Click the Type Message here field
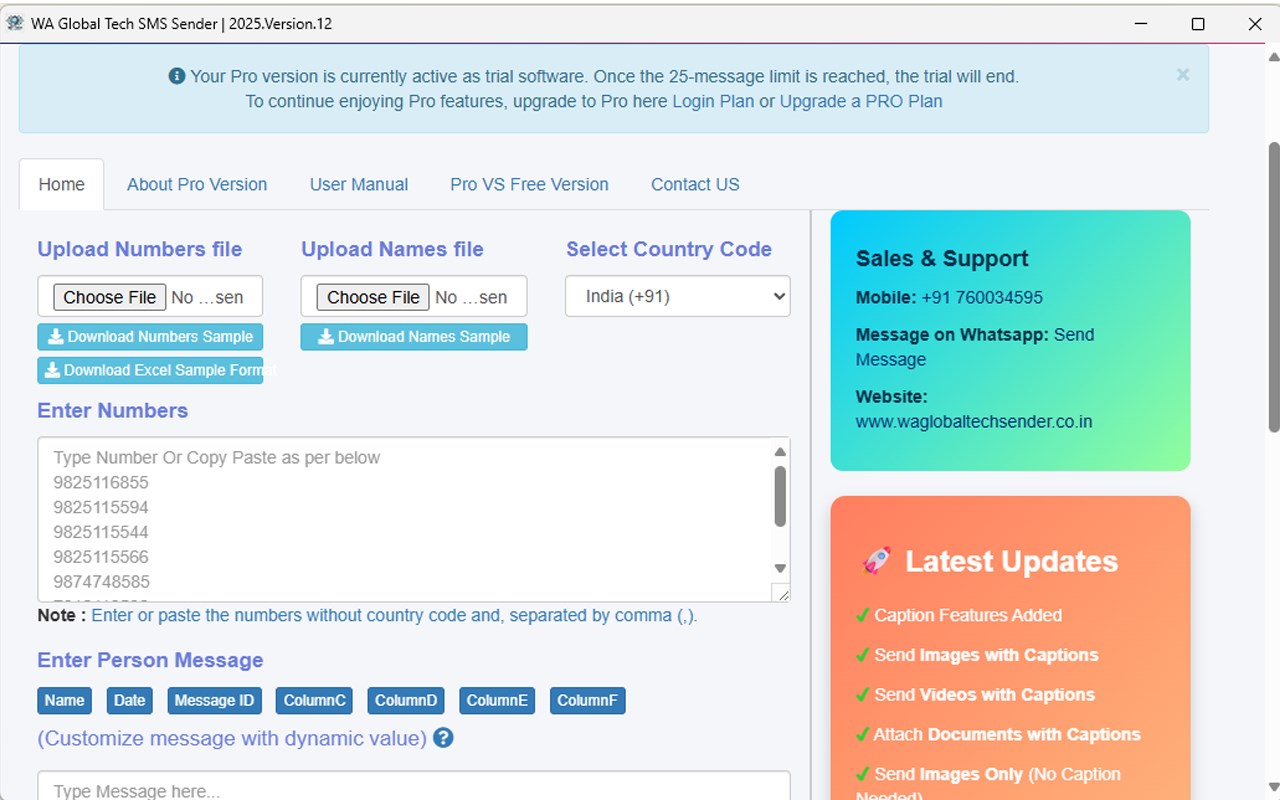The width and height of the screenshot is (1280, 800). (x=414, y=786)
